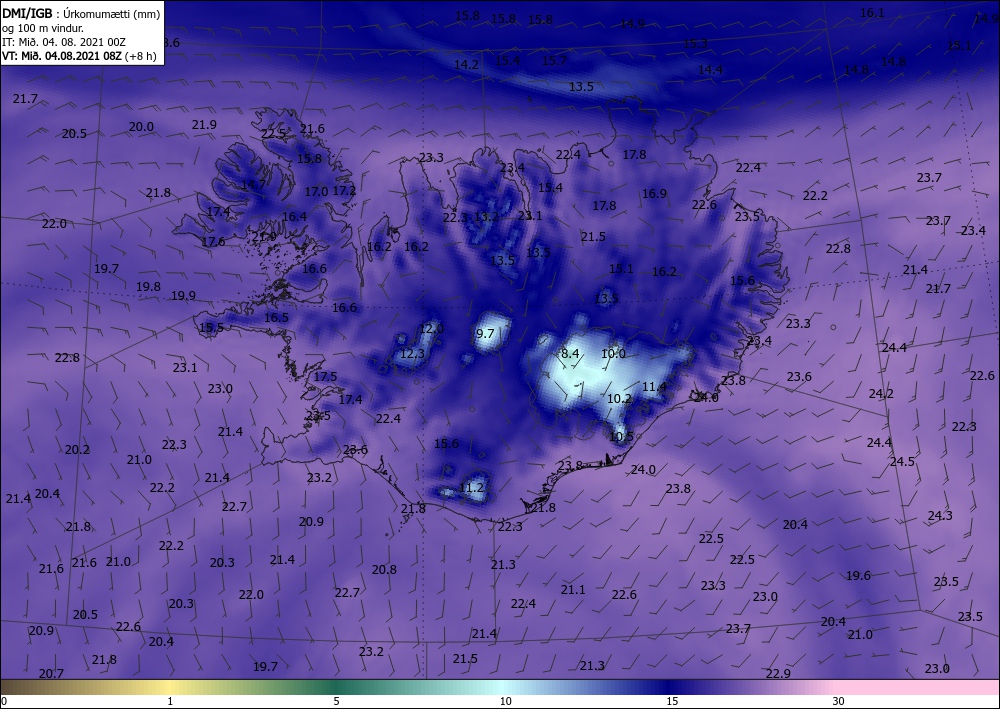Click the 11.2 value on the south glacier
The height and width of the screenshot is (709, 1000).
pos(471,488)
